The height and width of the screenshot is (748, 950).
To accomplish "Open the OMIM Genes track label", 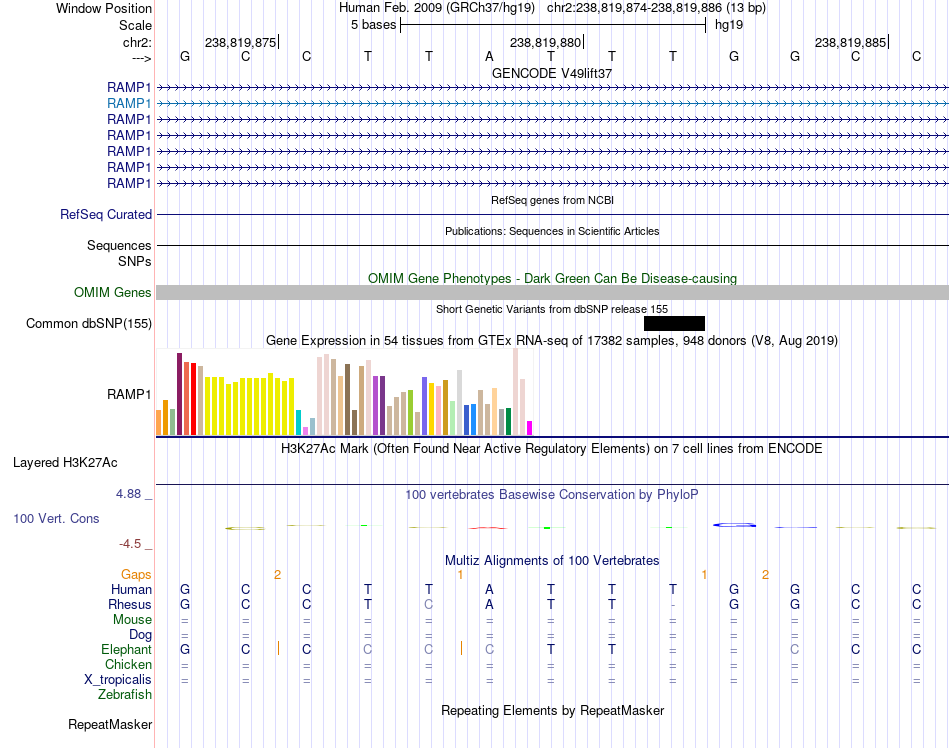I will click(112, 293).
